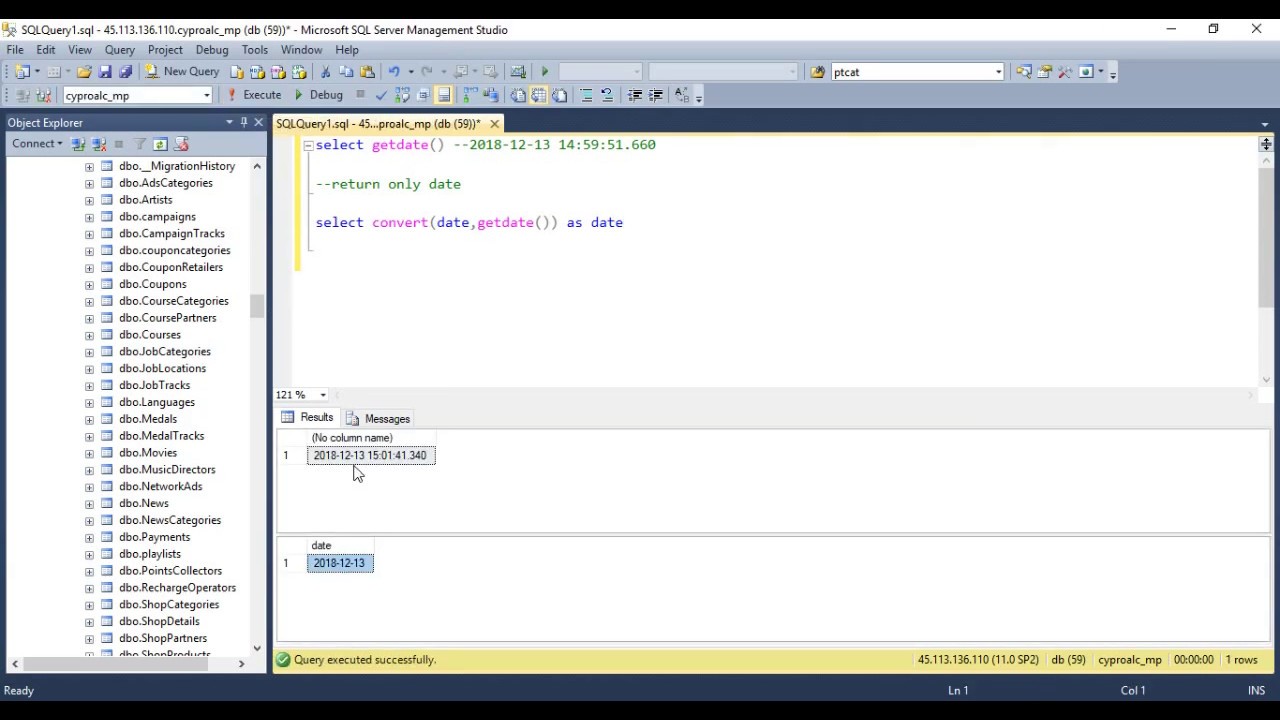
Task: Collapse the first select statement outline
Action: 308,145
